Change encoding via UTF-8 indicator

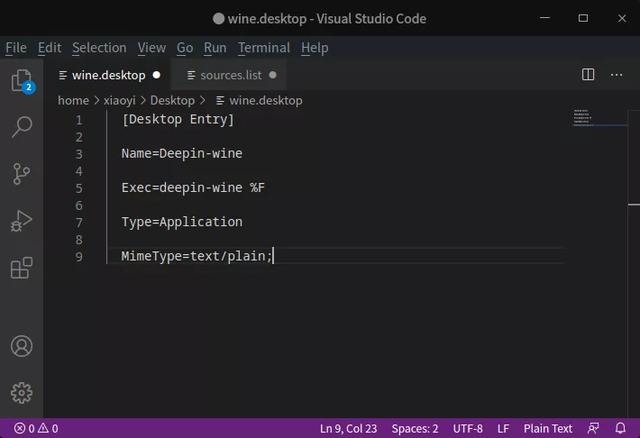pos(468,428)
